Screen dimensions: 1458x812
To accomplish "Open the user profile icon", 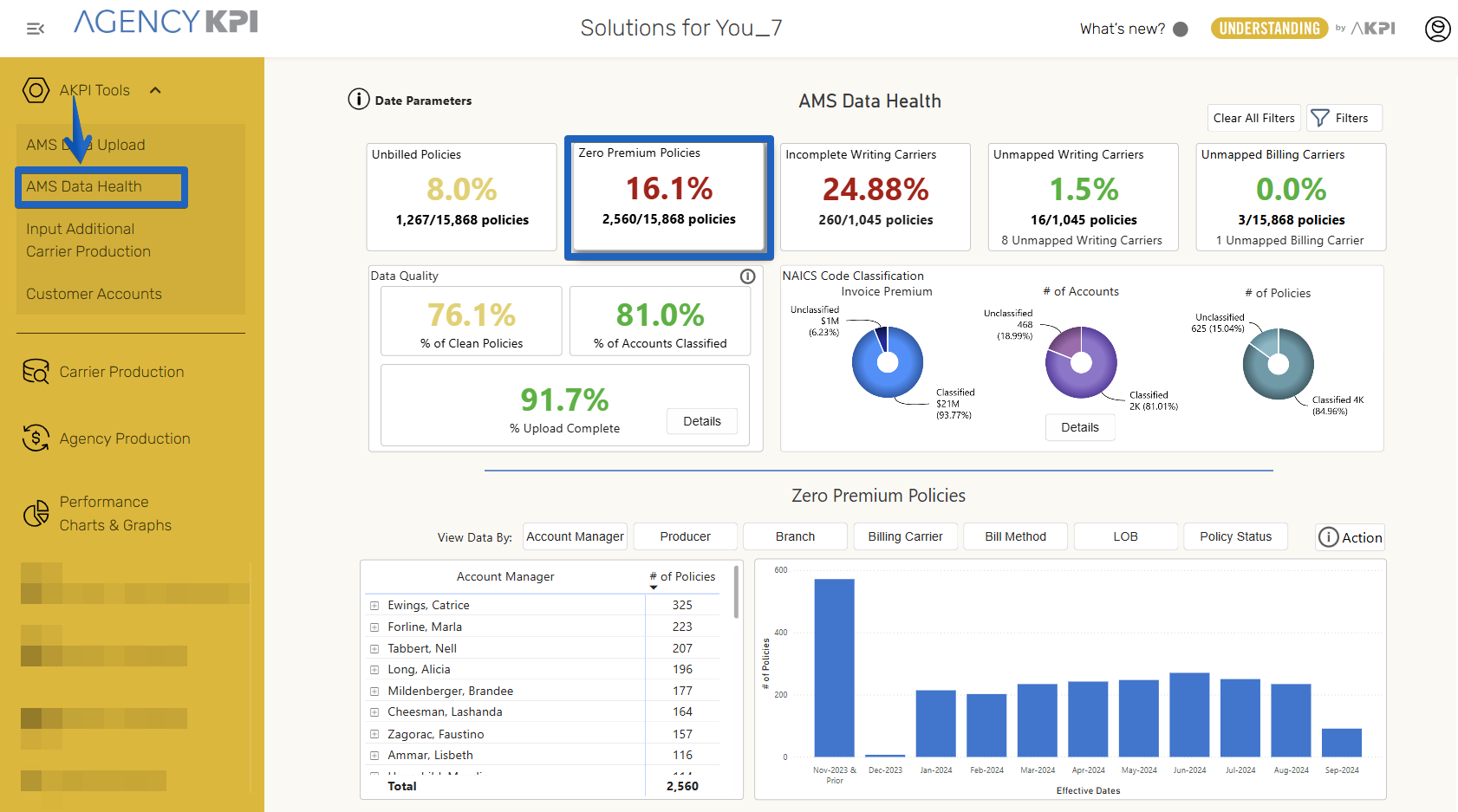I will pos(1437,29).
